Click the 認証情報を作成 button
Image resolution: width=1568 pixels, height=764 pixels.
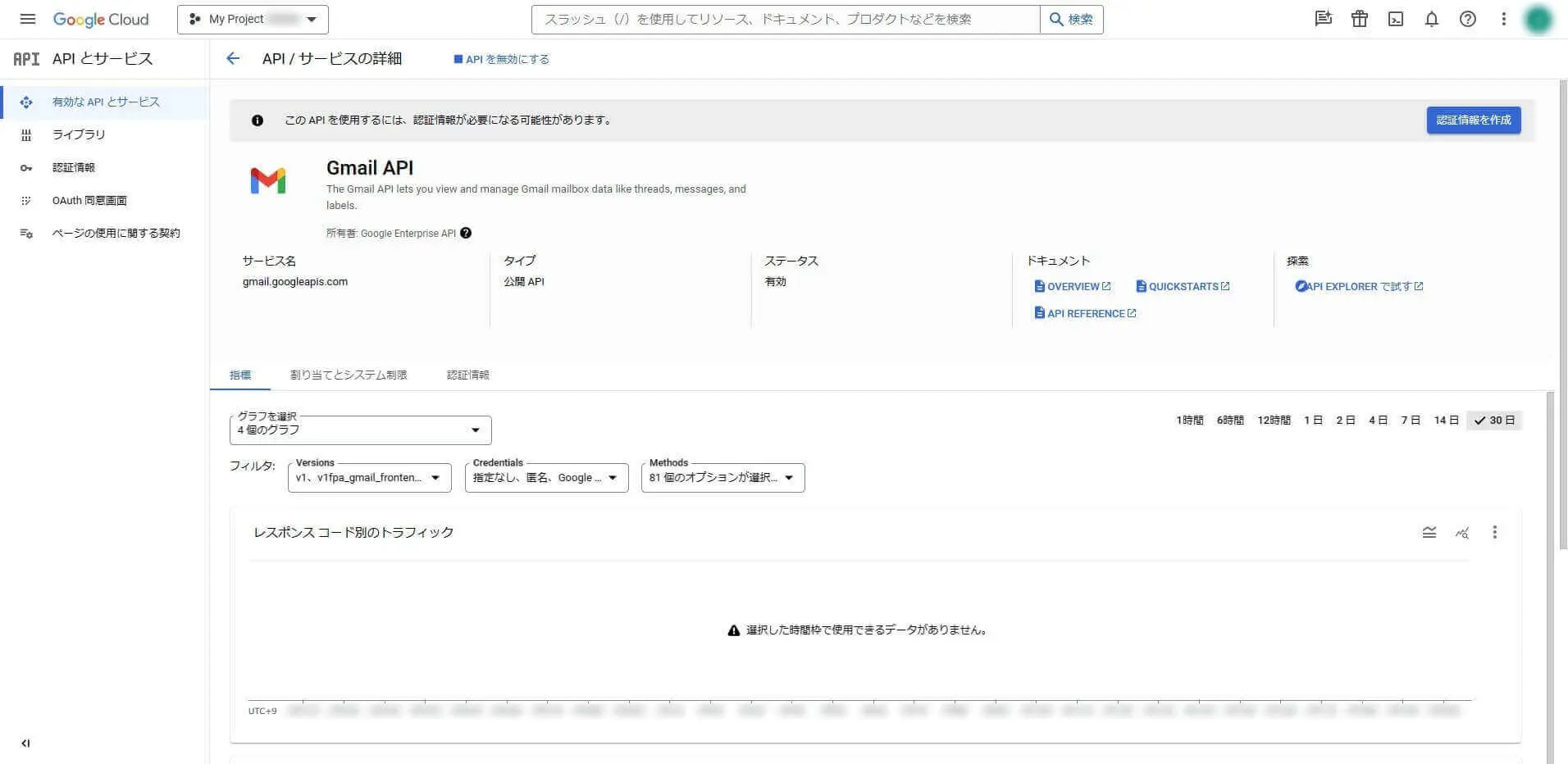pyautogui.click(x=1474, y=120)
